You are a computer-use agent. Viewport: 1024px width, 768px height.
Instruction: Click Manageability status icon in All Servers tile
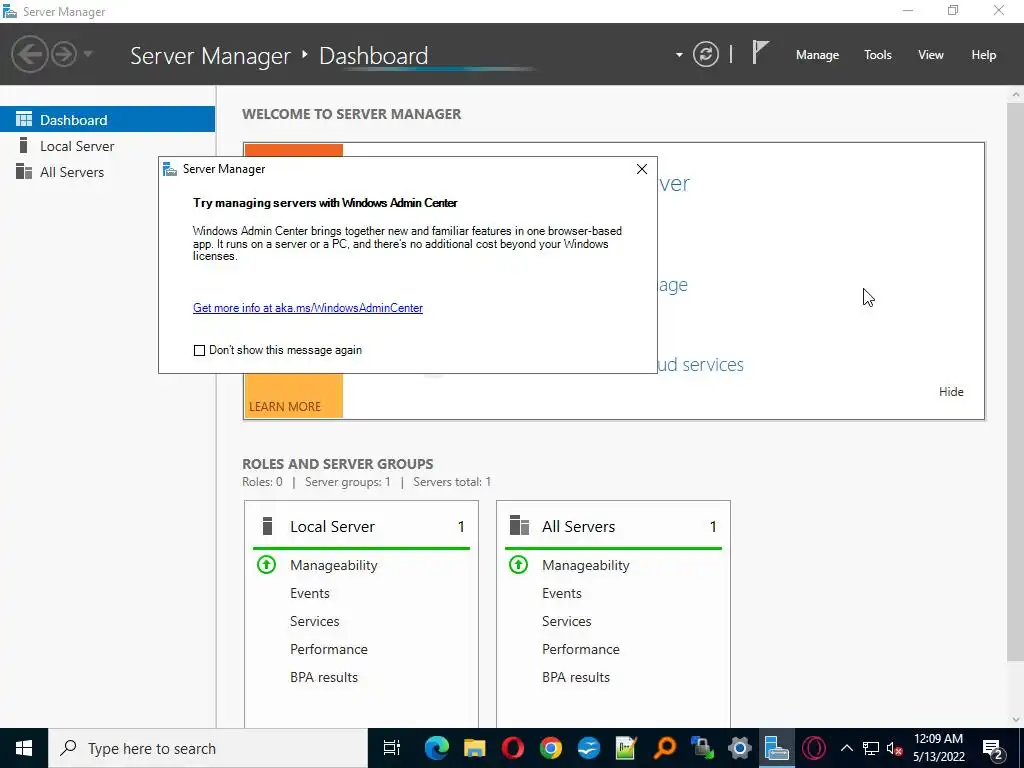519,564
